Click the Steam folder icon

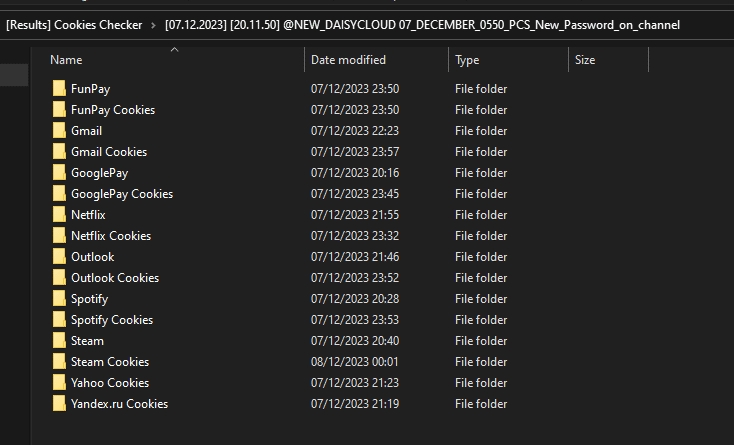tap(59, 341)
